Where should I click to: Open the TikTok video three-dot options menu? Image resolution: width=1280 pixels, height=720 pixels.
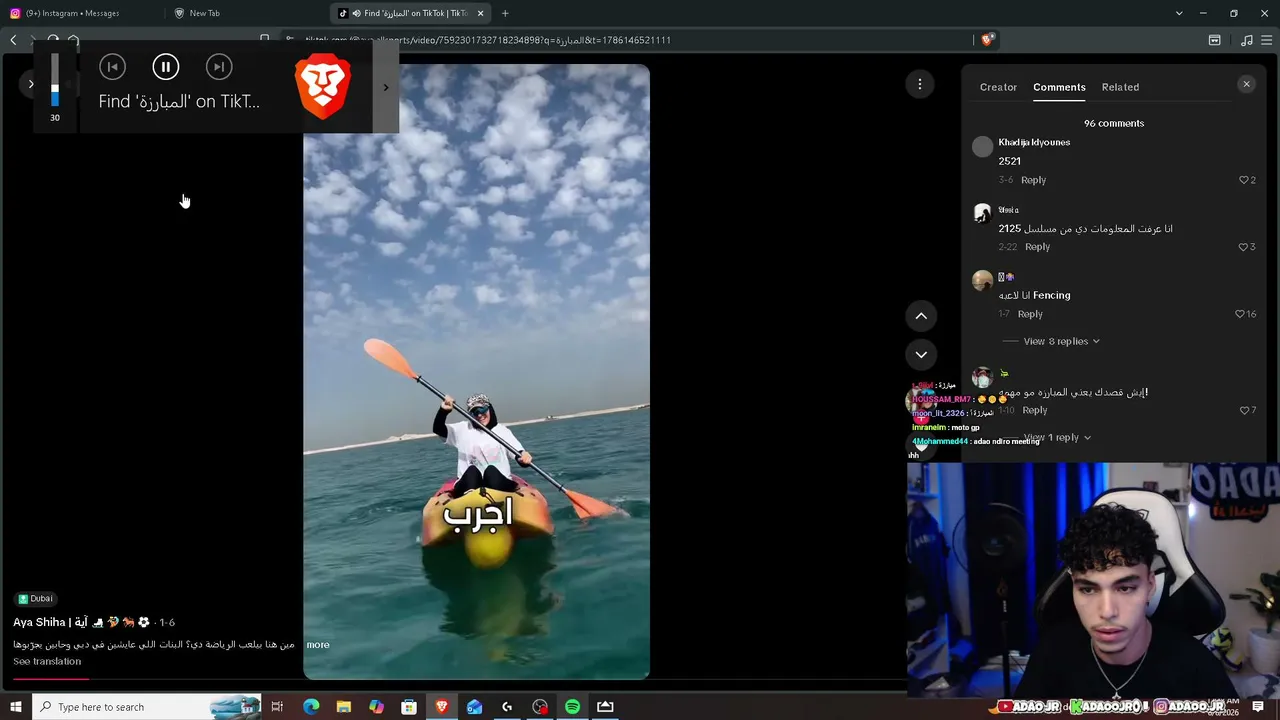pos(920,84)
